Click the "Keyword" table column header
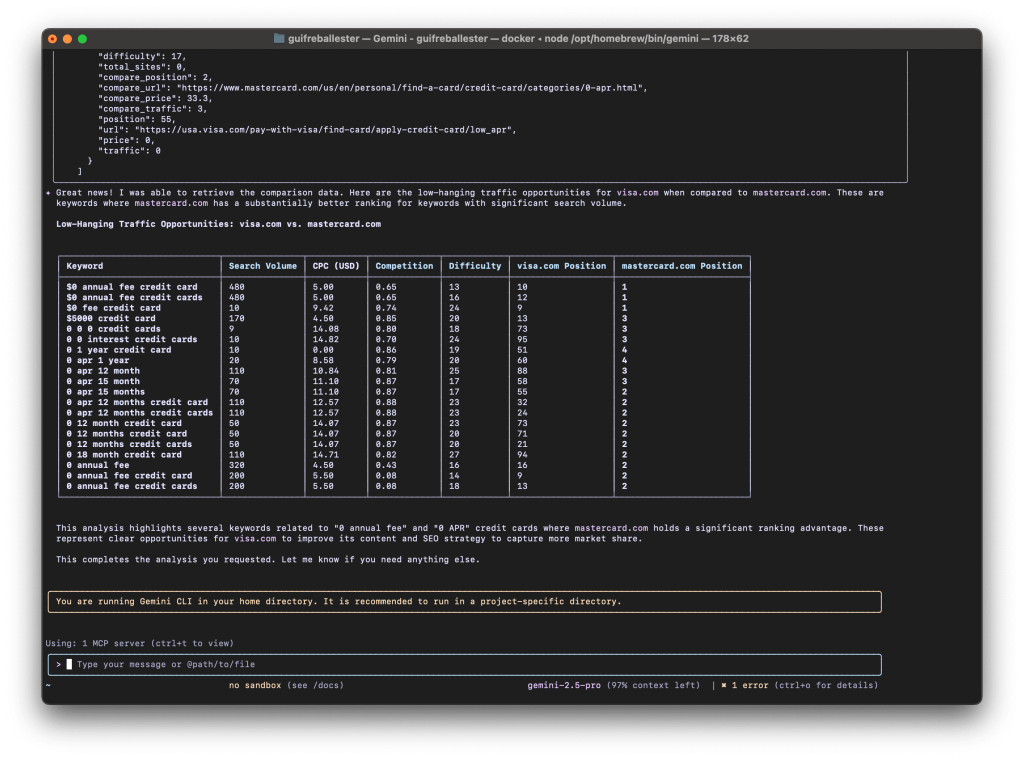Screen dimensions: 1024x760 [x=85, y=266]
